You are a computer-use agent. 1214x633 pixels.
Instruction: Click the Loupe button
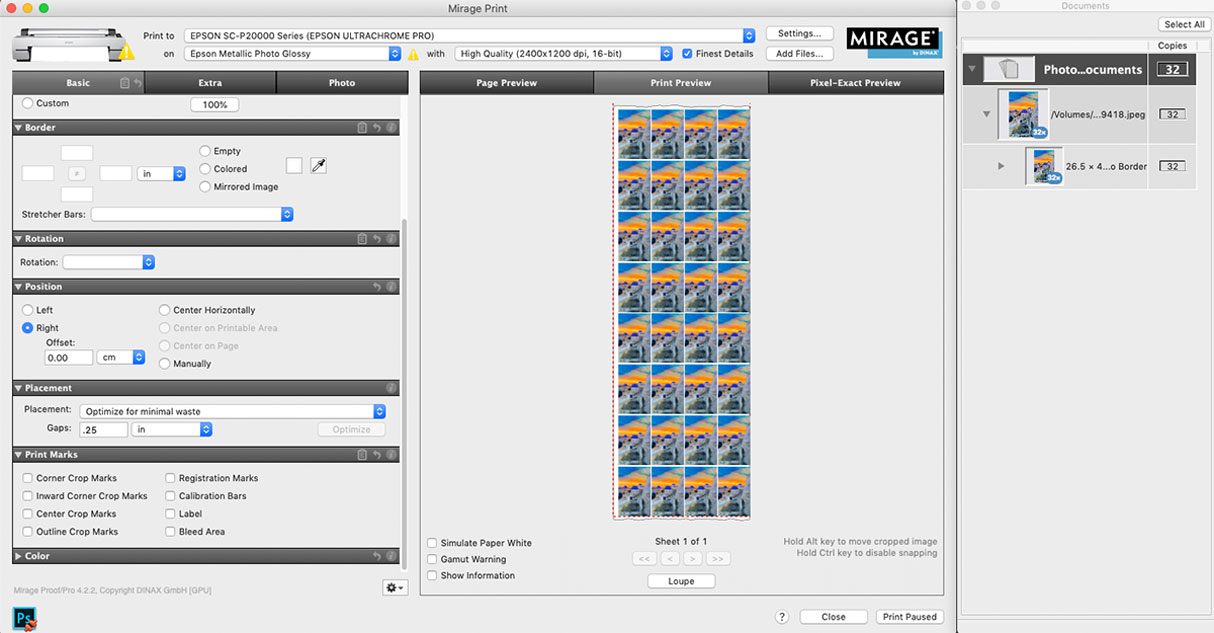(681, 581)
